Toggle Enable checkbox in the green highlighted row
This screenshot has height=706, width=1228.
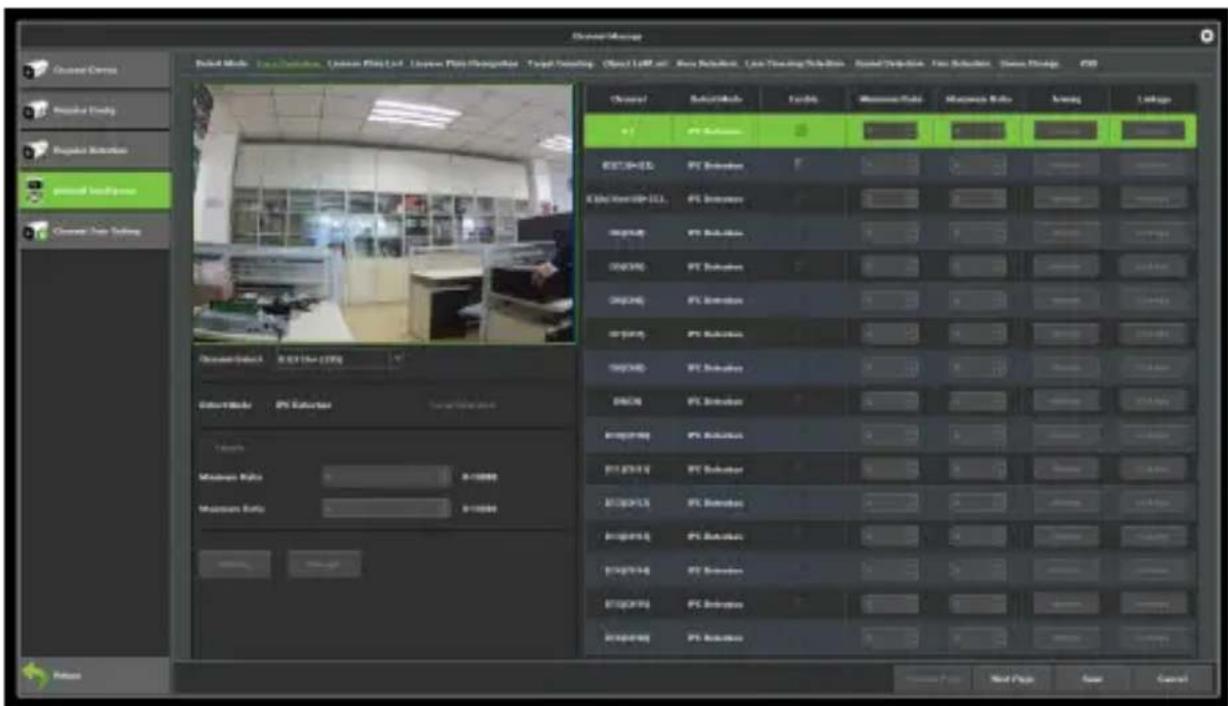coord(803,131)
